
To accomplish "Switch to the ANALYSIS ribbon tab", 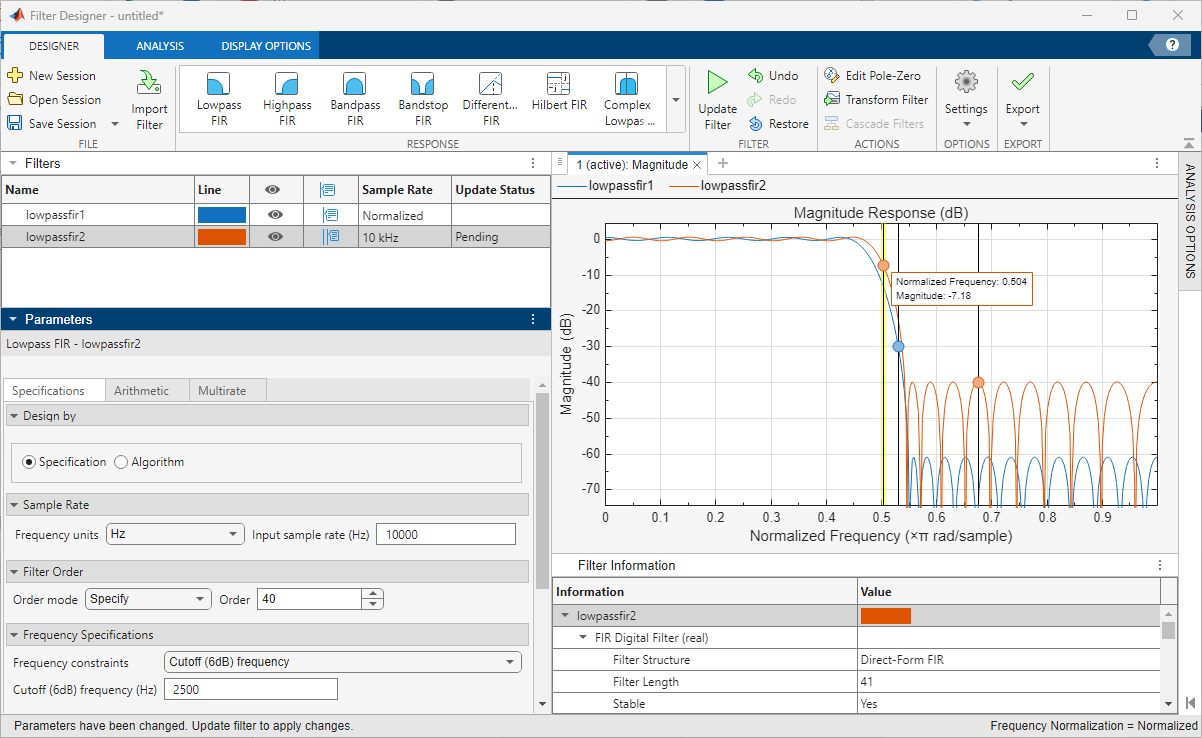I will tap(160, 46).
